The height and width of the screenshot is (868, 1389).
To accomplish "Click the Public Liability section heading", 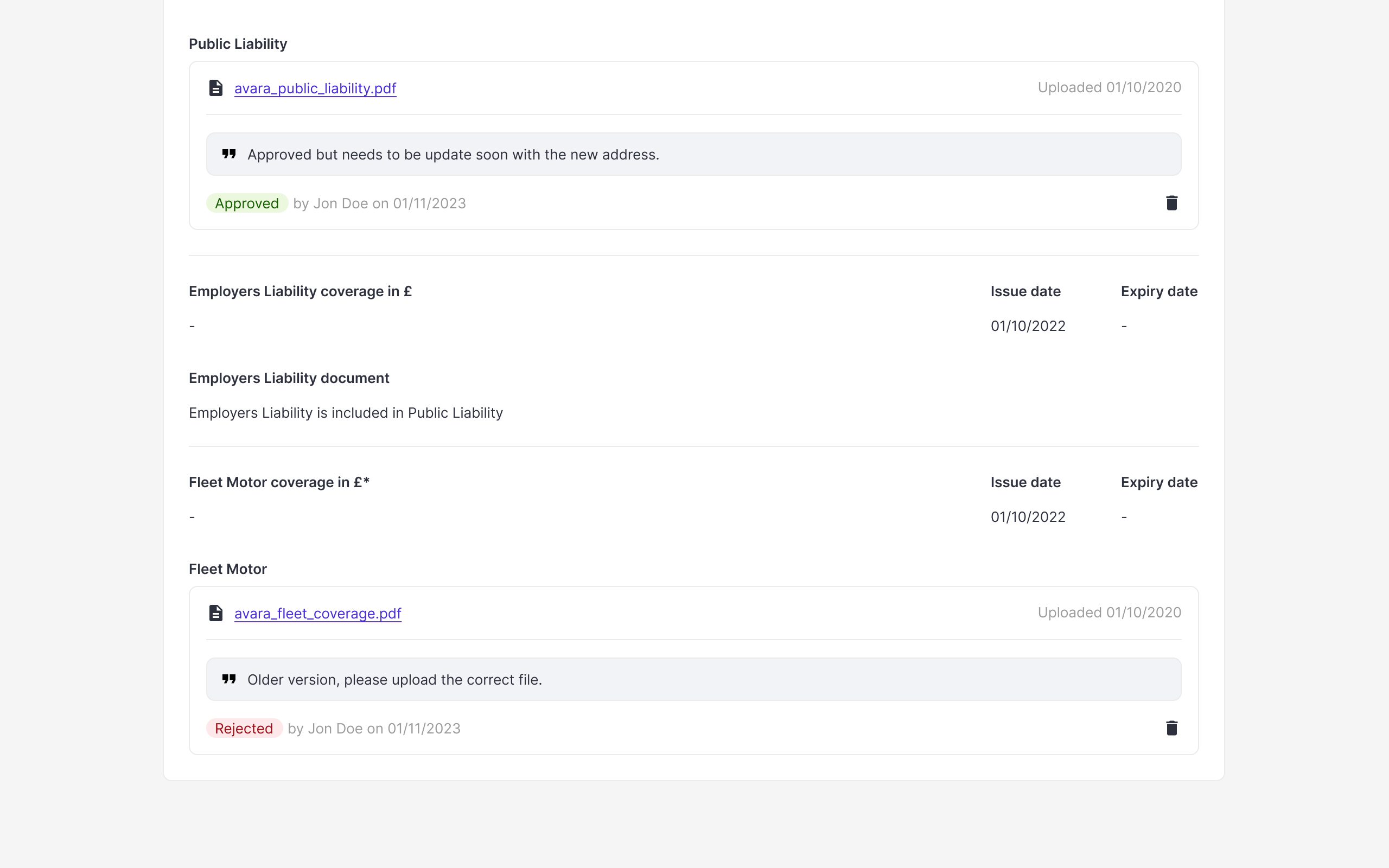I will (238, 43).
